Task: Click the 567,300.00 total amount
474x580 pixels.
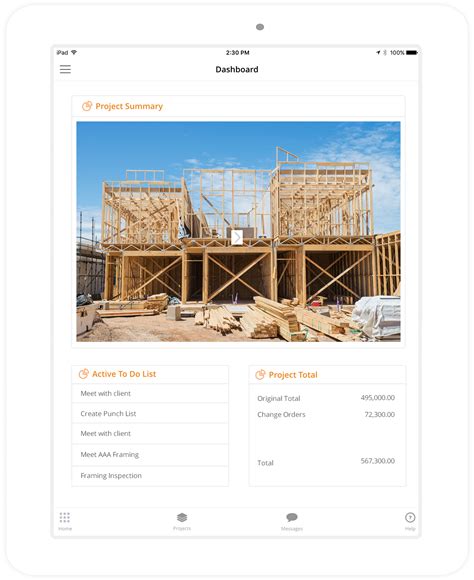Action: [x=377, y=461]
